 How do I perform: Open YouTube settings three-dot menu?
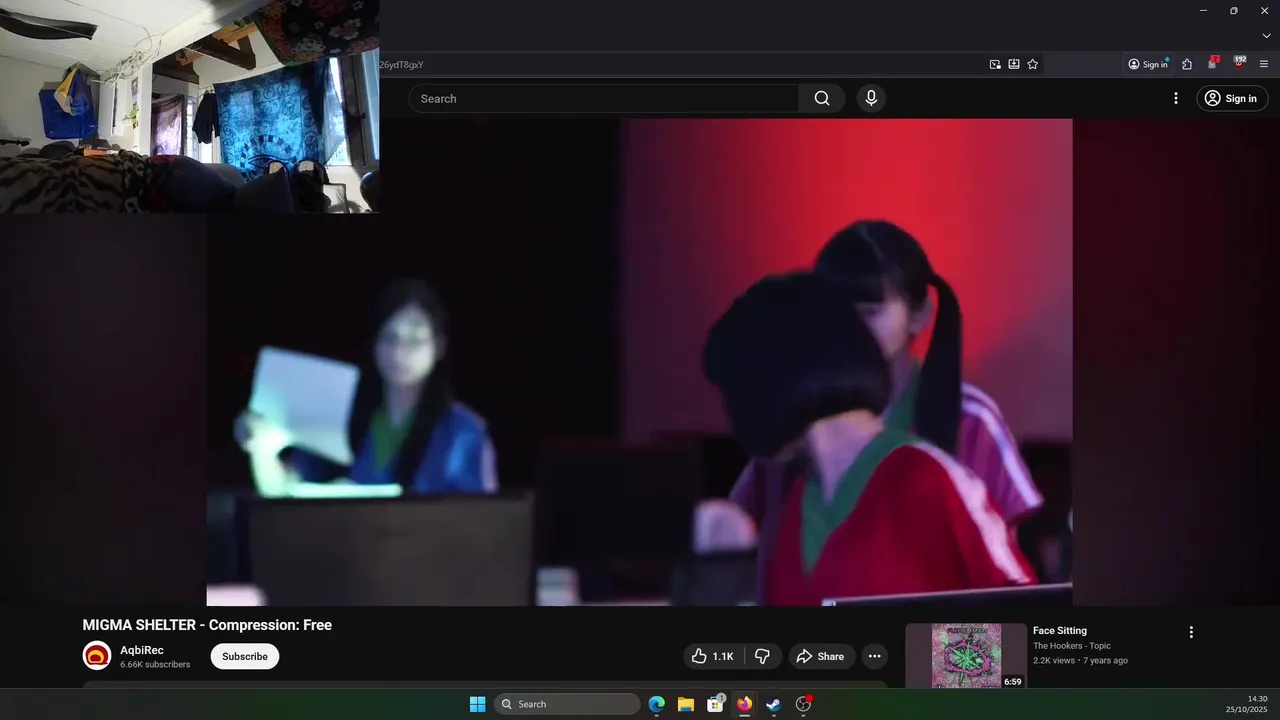point(1176,98)
